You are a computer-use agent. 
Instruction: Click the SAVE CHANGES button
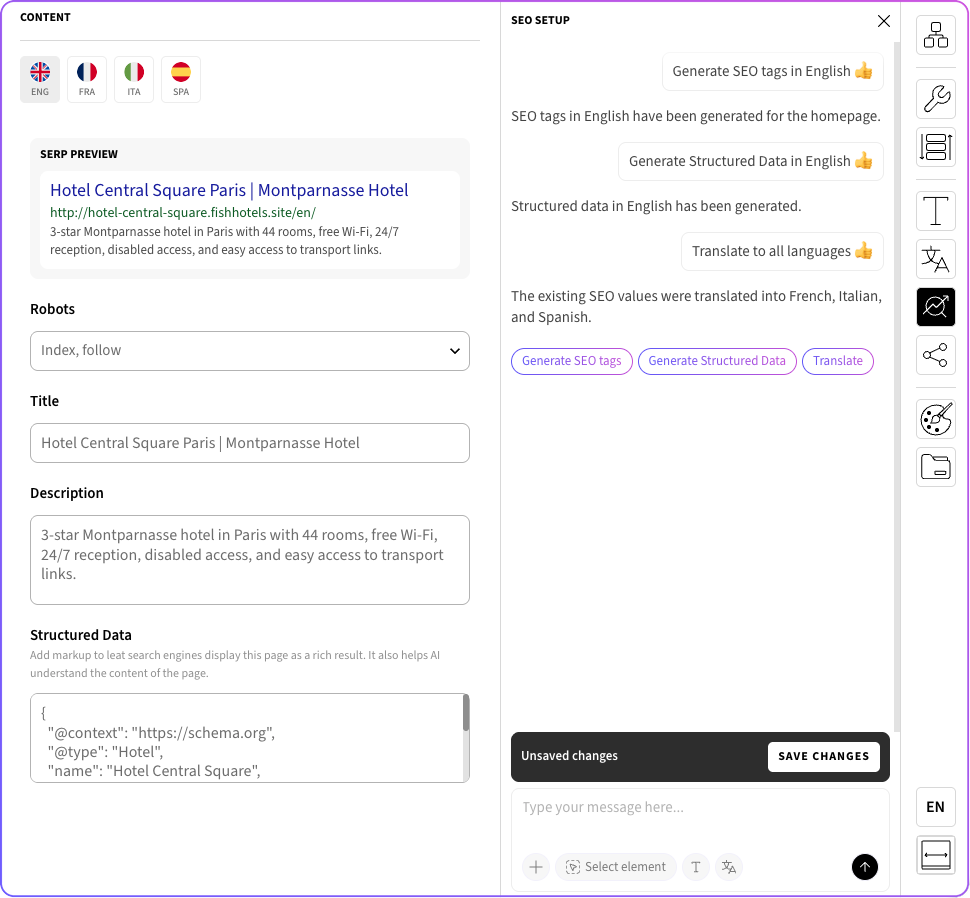[823, 756]
